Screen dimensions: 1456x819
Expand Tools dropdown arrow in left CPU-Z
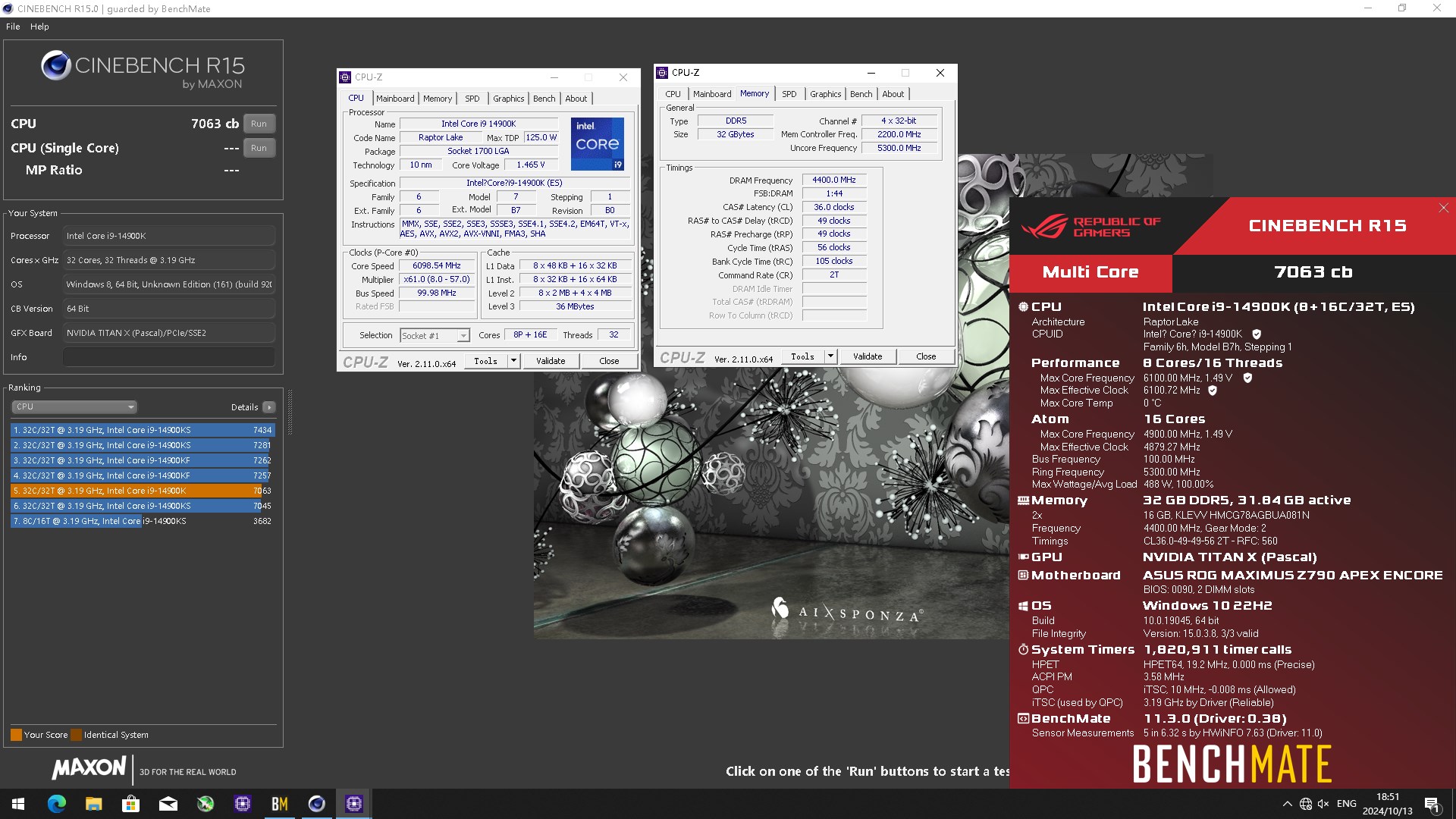(514, 361)
